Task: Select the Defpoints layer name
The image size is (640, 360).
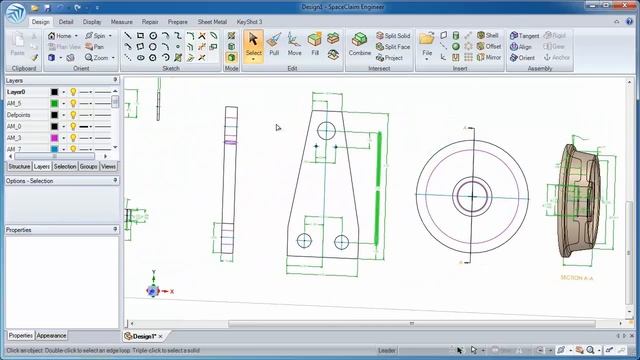Action: (x=18, y=115)
